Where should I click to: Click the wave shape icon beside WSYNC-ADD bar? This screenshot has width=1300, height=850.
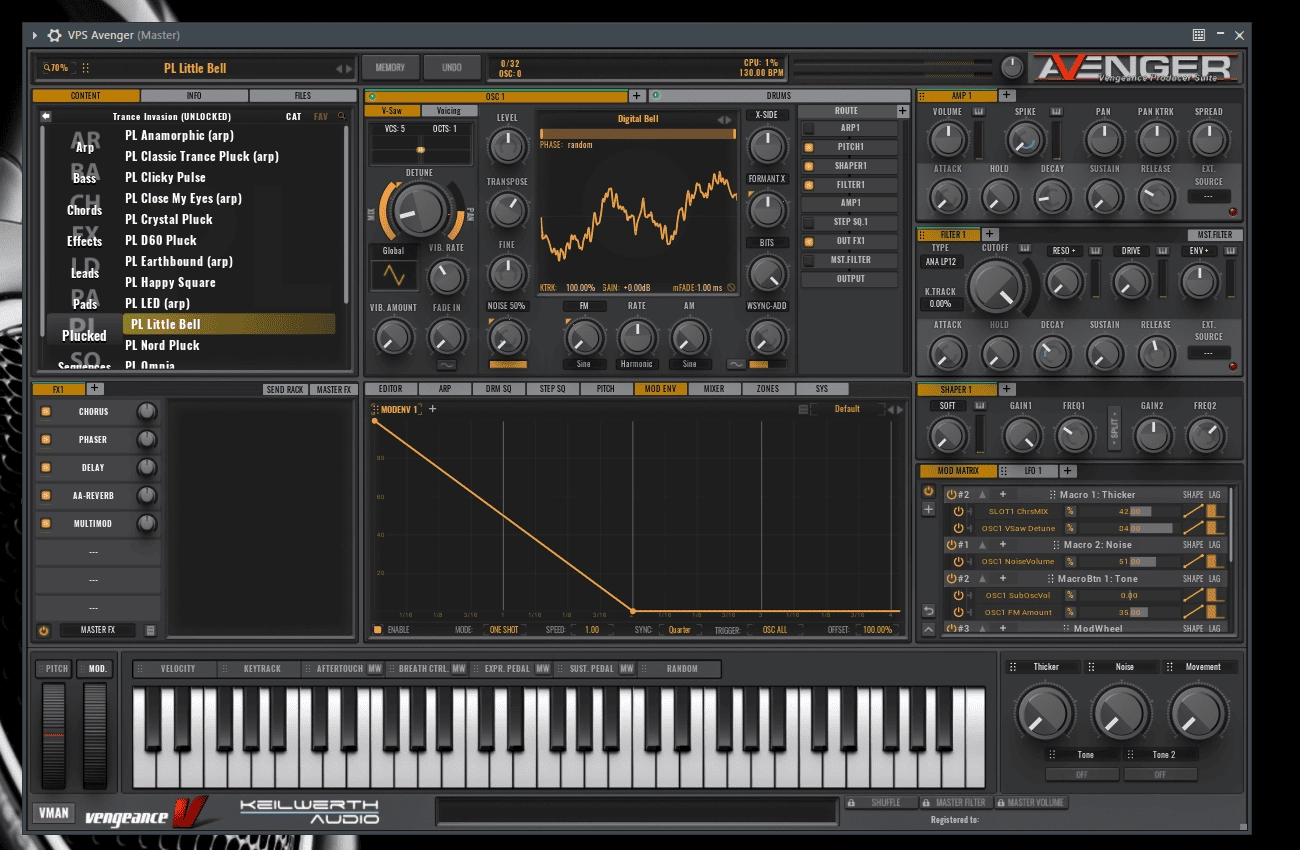pyautogui.click(x=736, y=364)
